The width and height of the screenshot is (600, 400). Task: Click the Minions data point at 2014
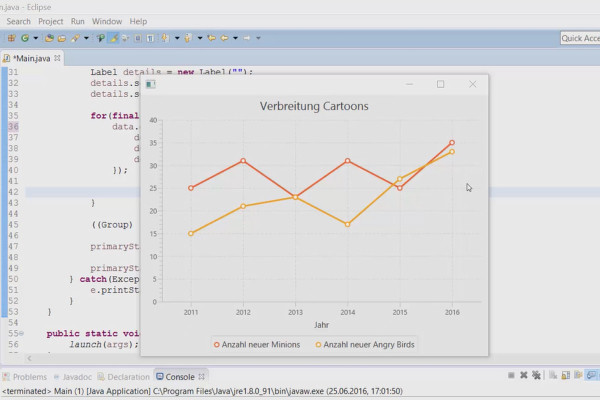347,161
